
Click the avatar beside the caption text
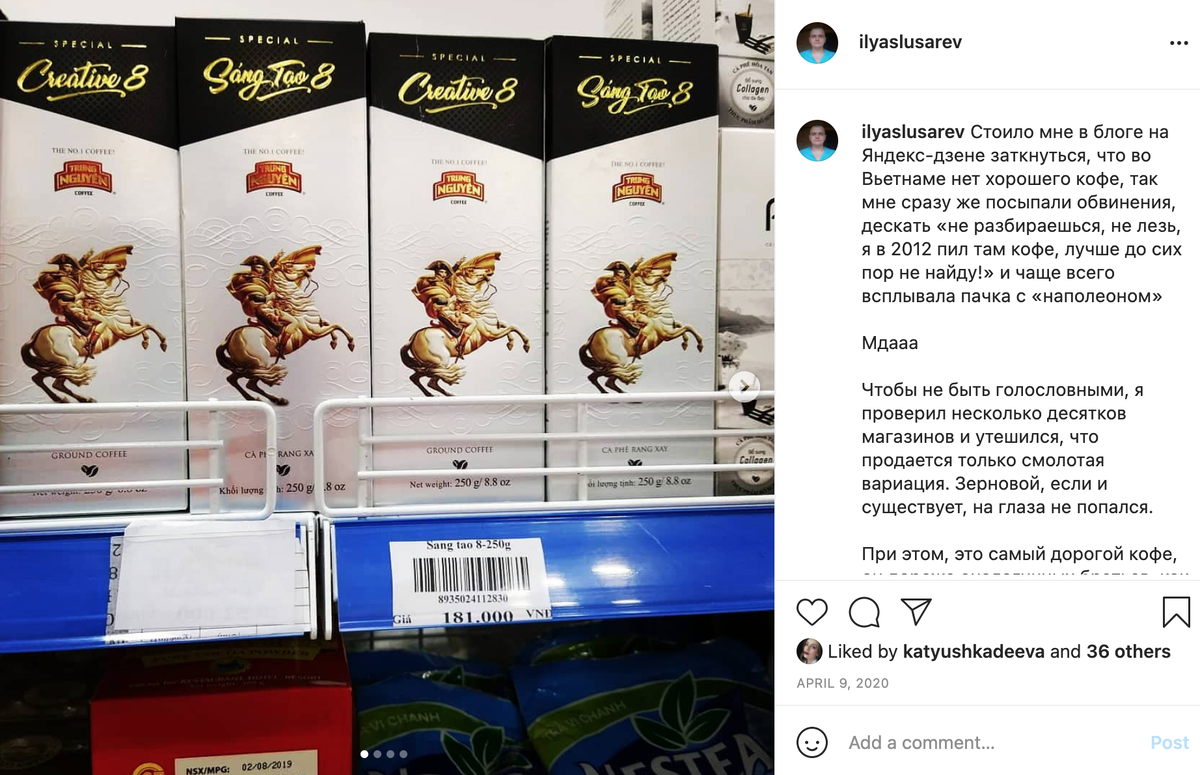[x=817, y=141]
